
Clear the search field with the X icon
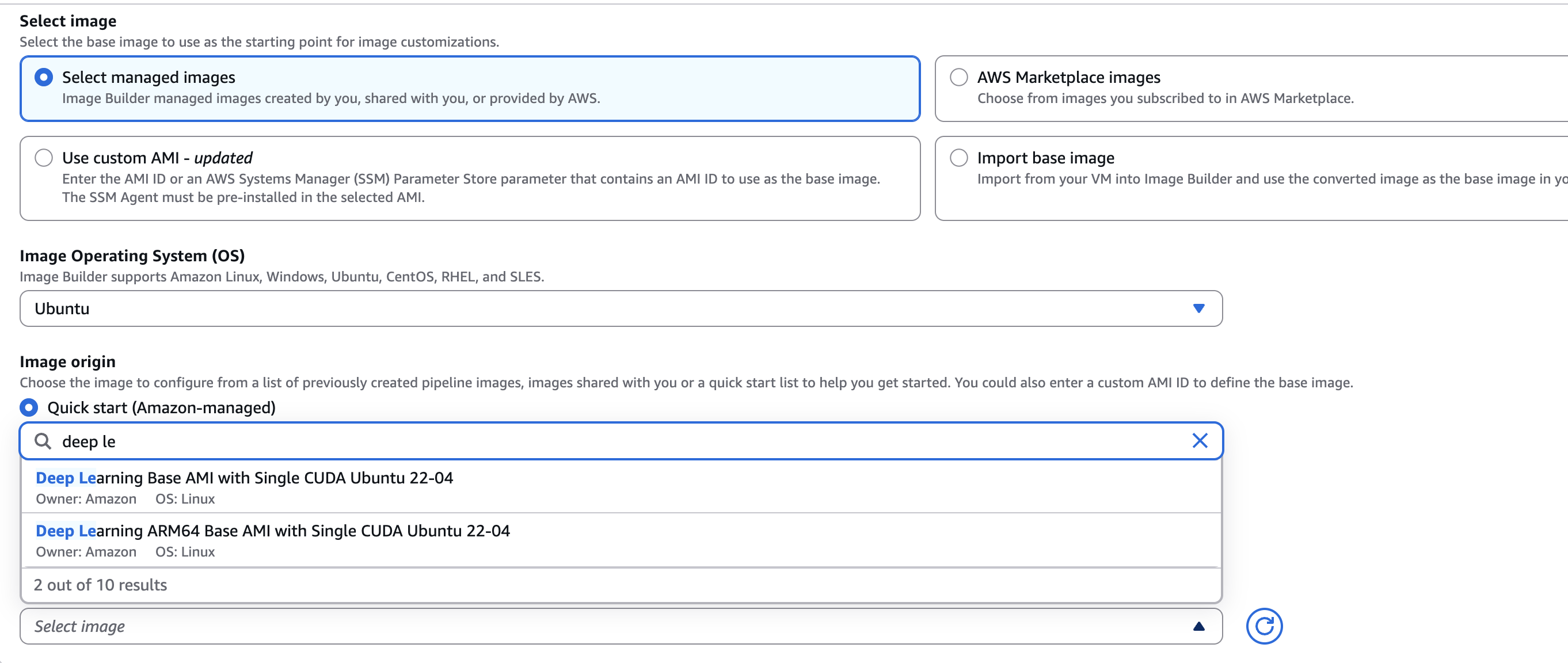click(1199, 441)
